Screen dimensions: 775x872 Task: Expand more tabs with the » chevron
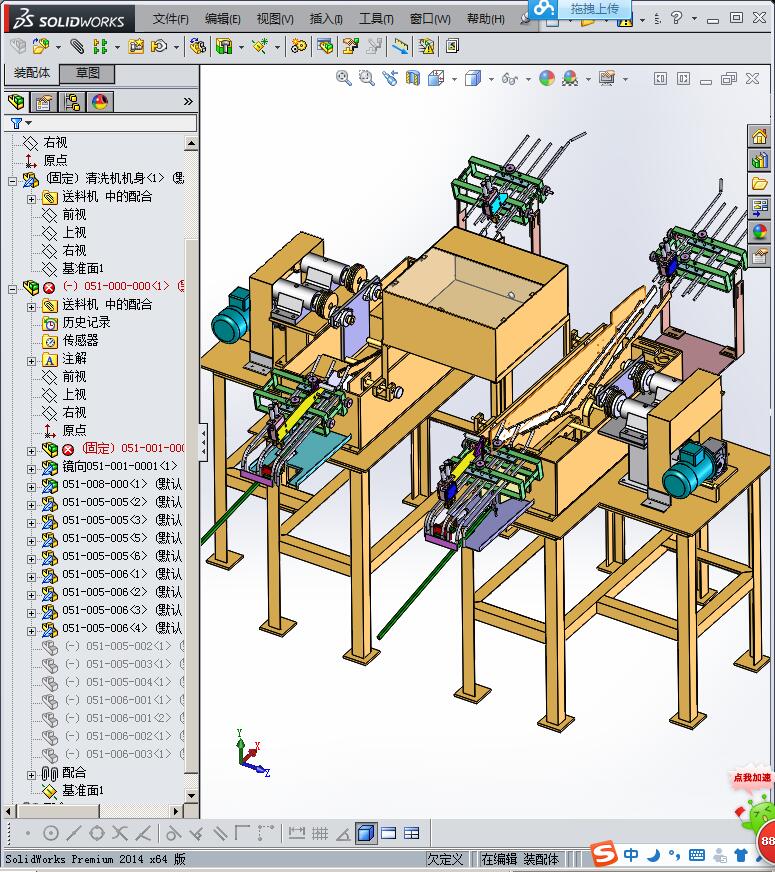[x=188, y=101]
